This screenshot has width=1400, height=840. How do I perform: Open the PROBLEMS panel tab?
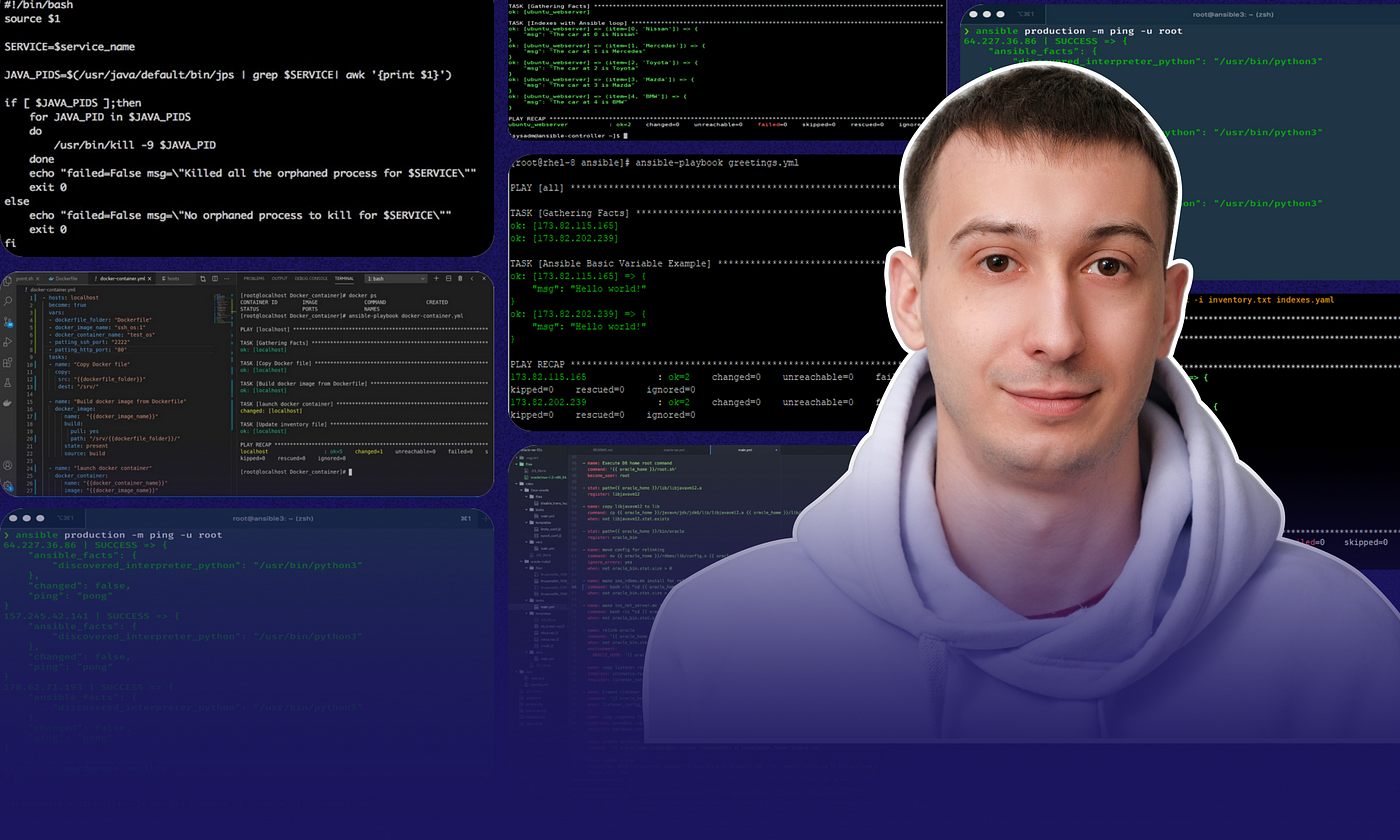254,278
